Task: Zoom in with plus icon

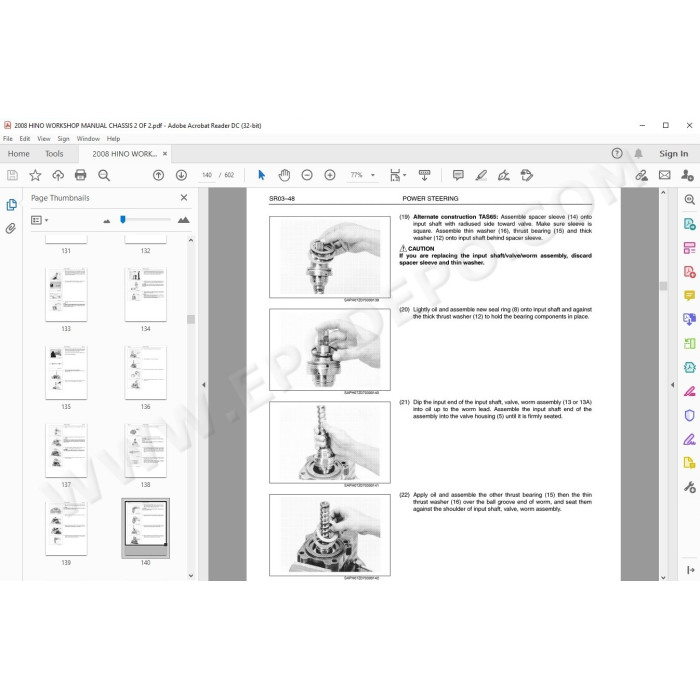Action: tap(330, 175)
